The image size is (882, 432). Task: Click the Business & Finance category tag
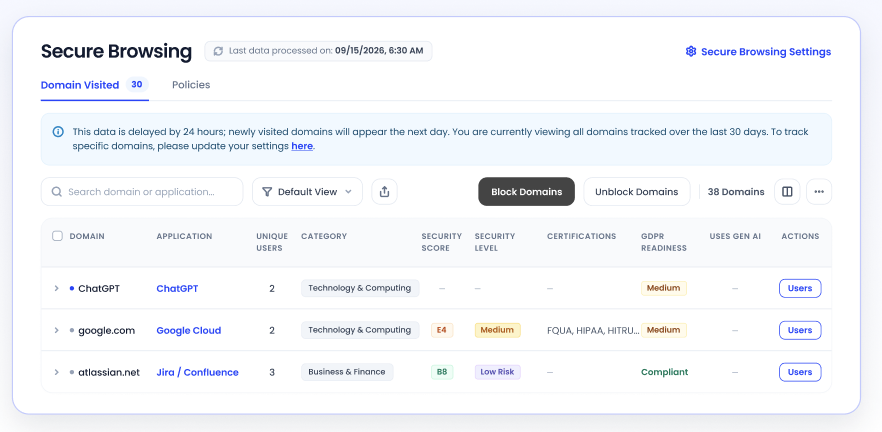(347, 372)
